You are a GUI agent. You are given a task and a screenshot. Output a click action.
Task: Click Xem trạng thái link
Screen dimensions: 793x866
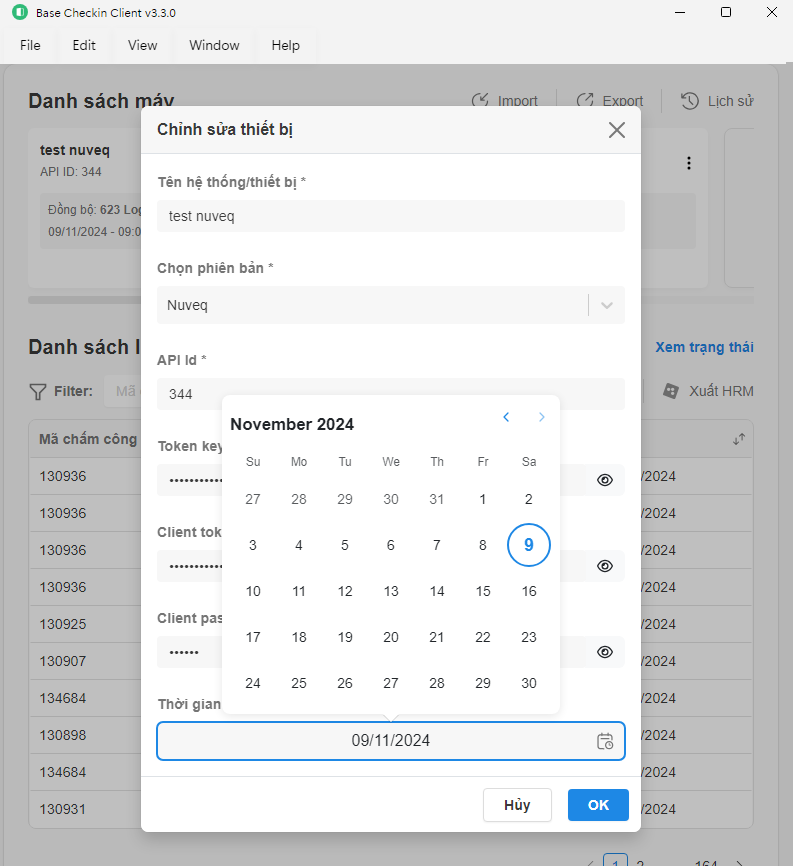point(704,347)
